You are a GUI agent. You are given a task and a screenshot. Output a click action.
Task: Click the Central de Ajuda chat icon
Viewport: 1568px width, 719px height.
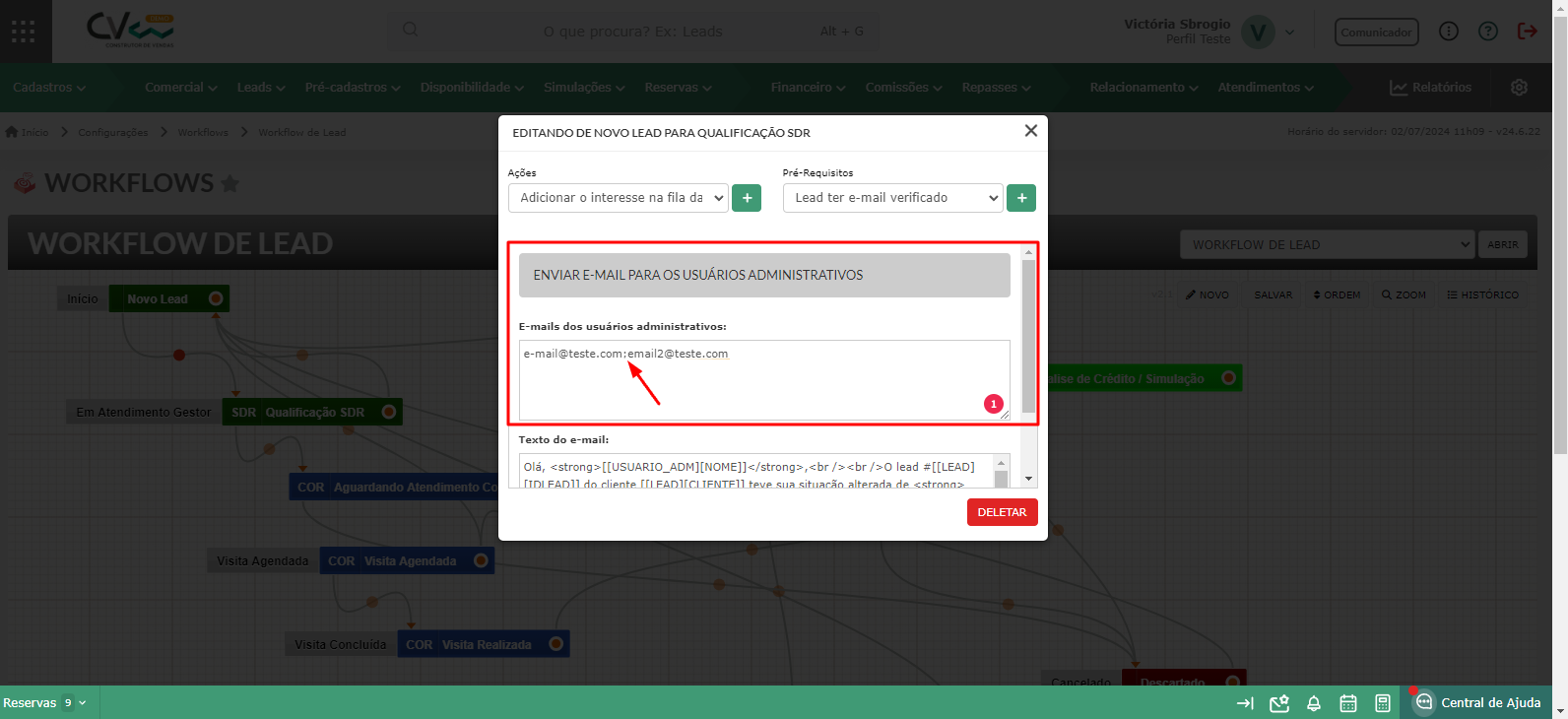[x=1424, y=702]
